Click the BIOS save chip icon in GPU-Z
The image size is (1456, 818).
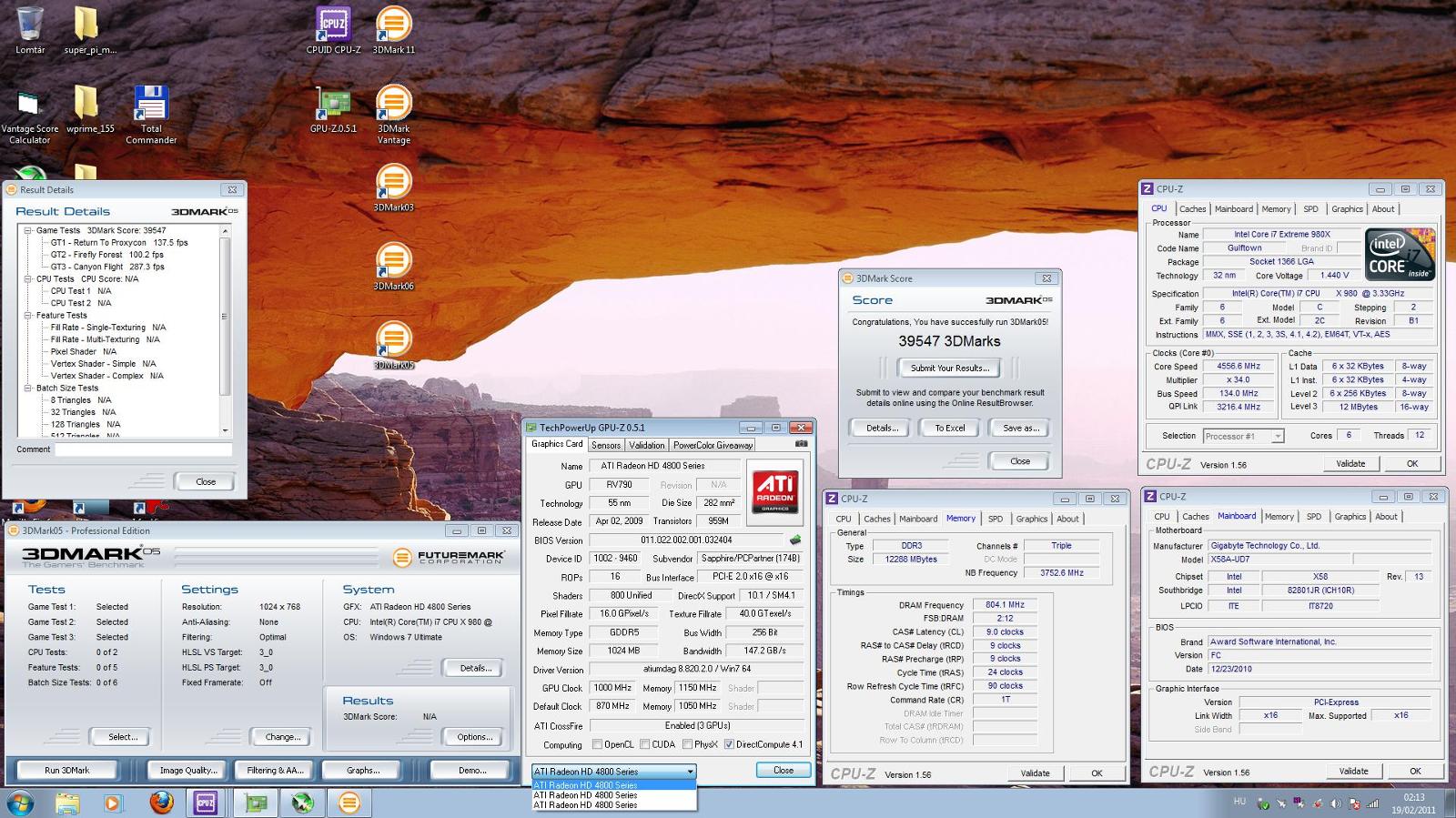click(795, 540)
